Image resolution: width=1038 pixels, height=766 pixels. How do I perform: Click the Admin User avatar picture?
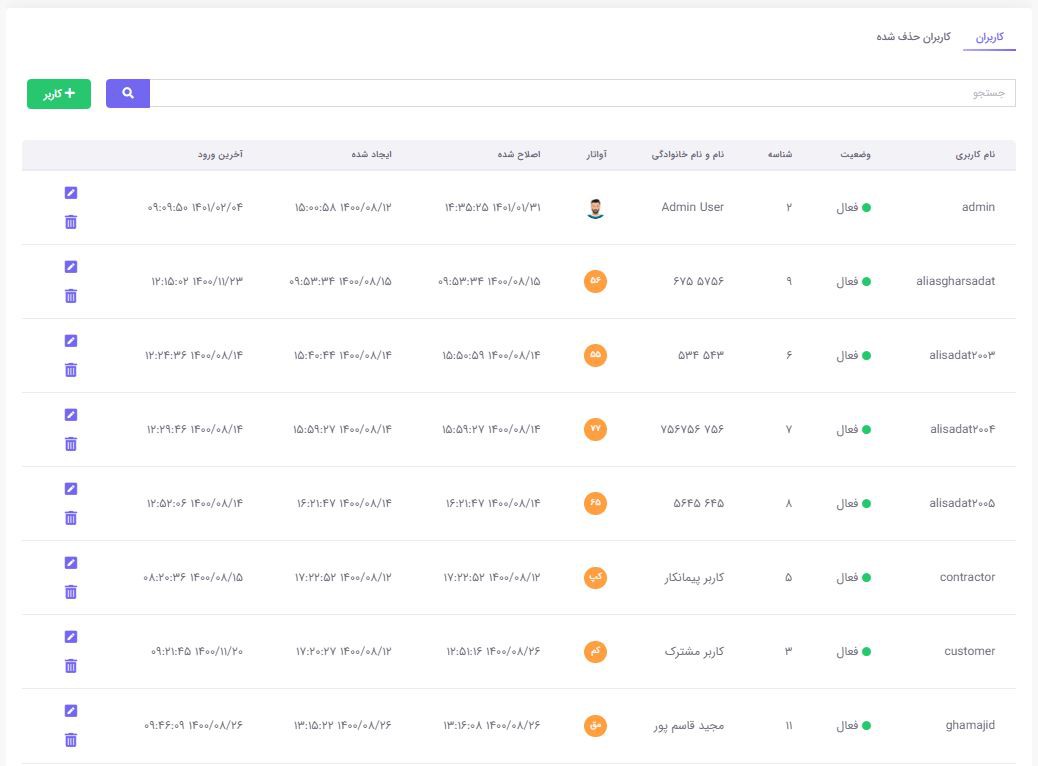595,208
